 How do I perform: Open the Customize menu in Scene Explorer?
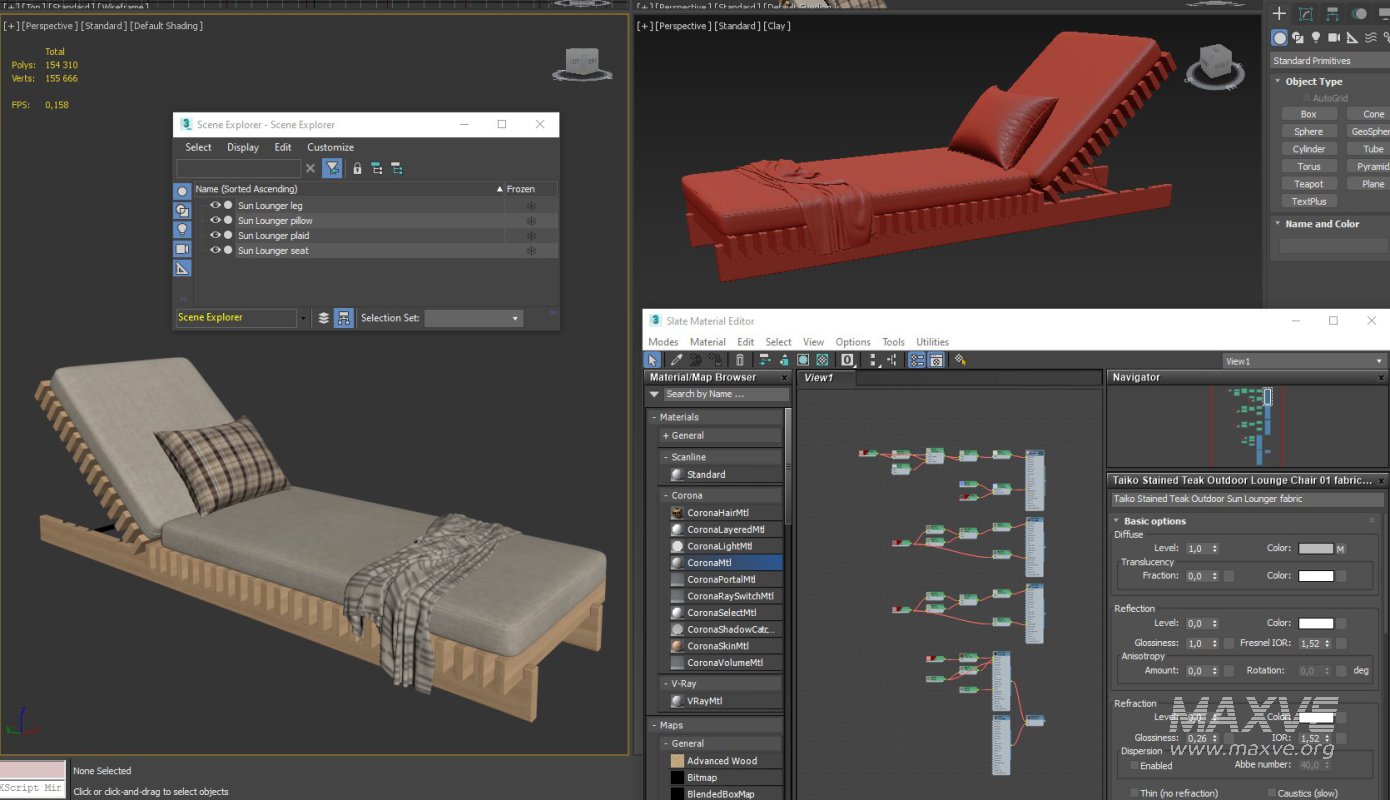pos(330,147)
